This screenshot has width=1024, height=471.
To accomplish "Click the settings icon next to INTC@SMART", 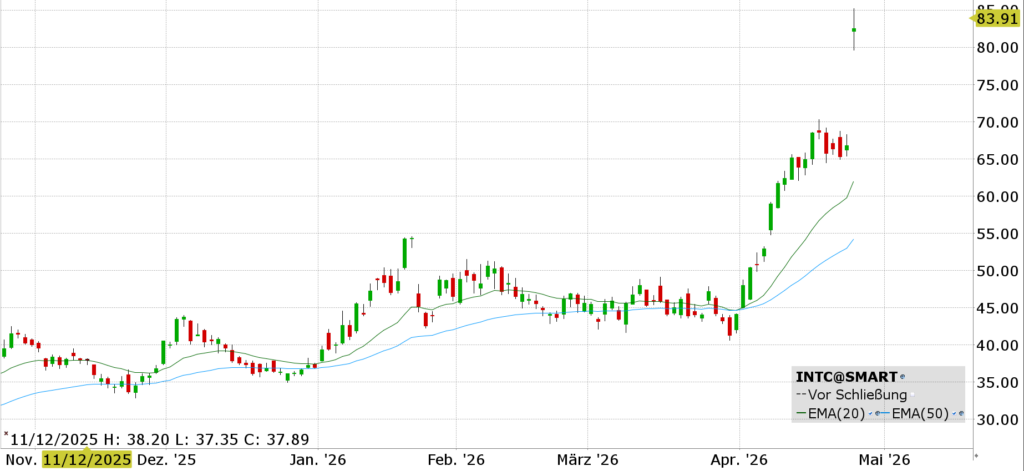I will tap(902, 377).
